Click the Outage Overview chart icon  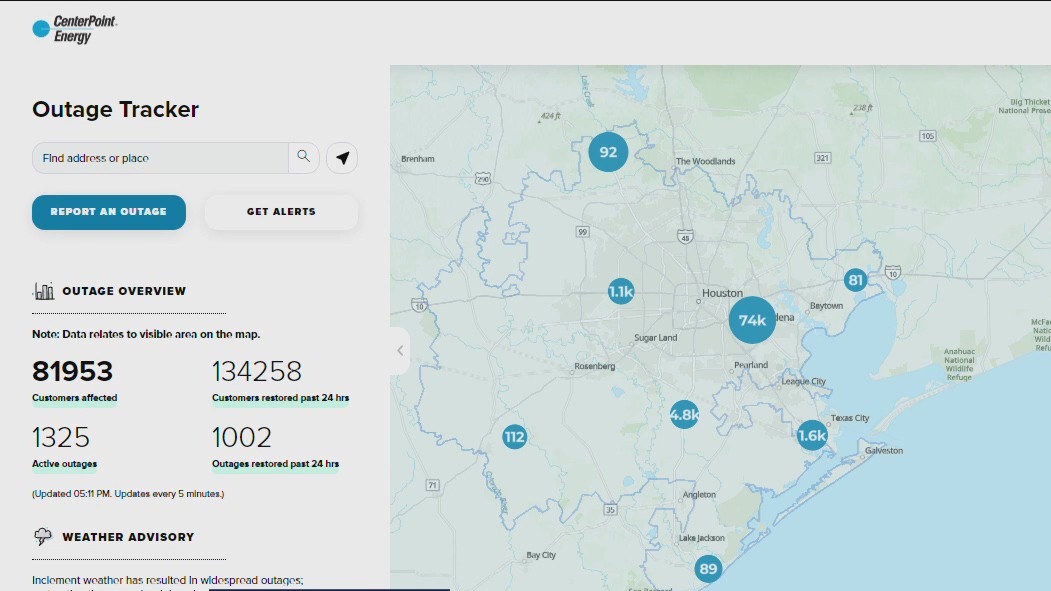point(44,291)
